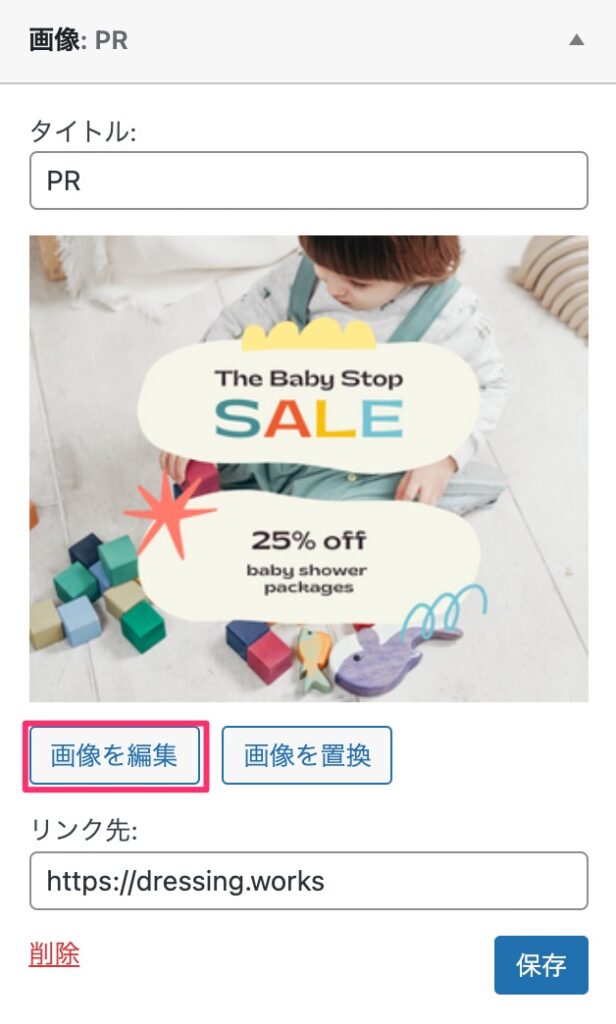The image size is (616, 1024).
Task: Click inside the リンク先 URL field
Action: 308,881
